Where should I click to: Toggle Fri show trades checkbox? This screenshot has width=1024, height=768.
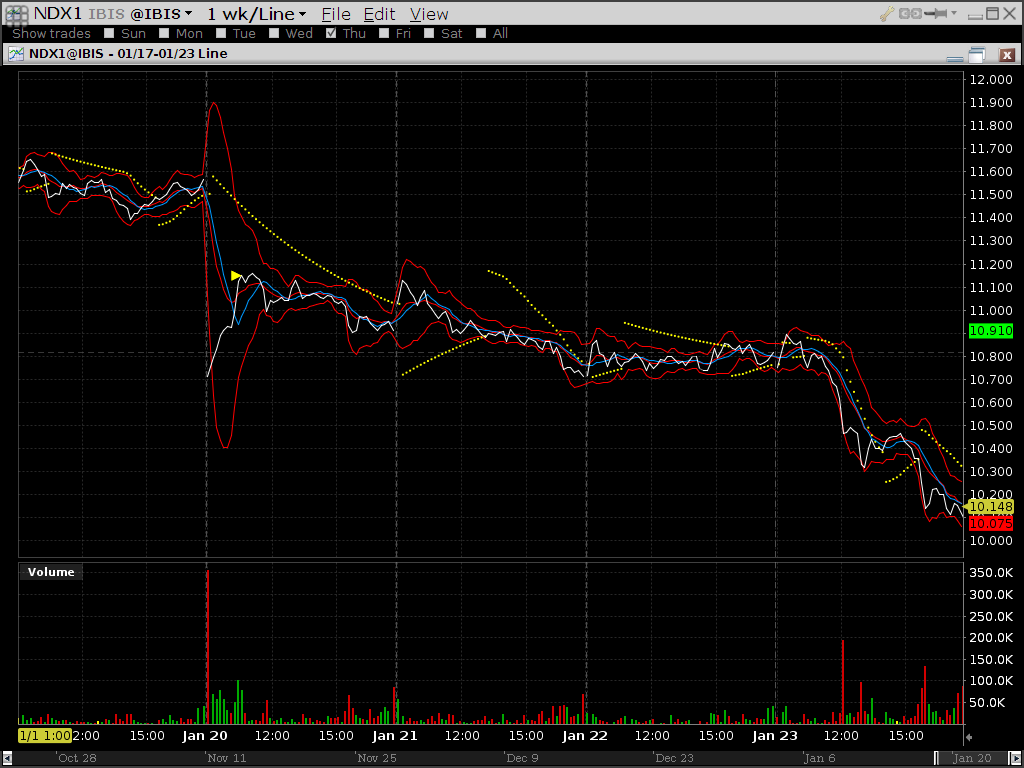pos(384,33)
